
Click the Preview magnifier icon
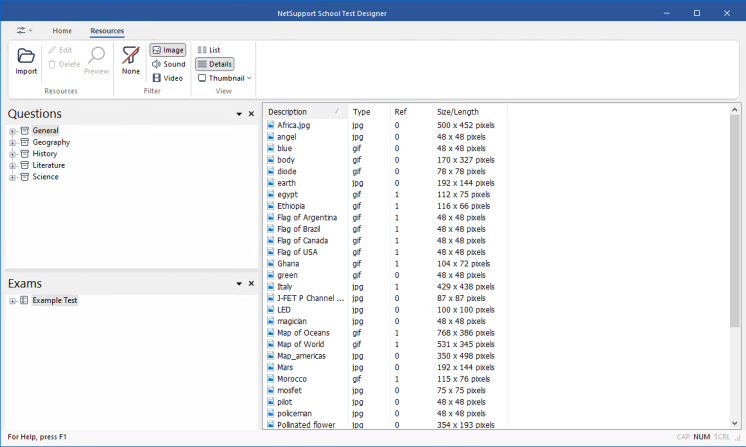[97, 55]
